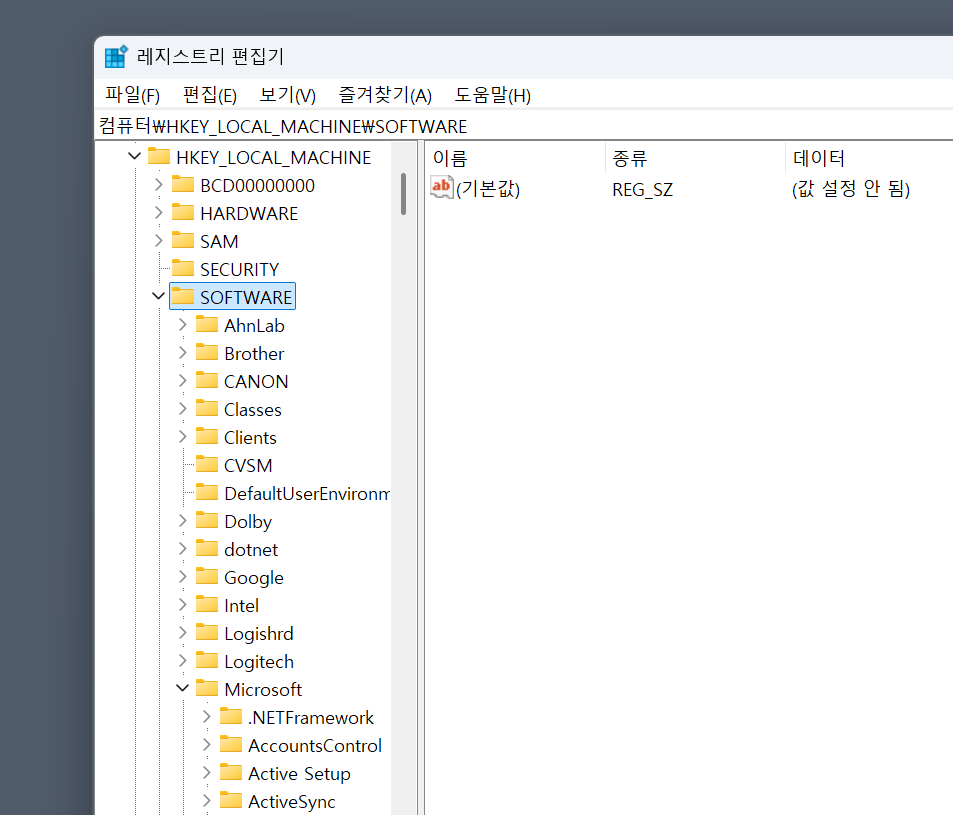Image resolution: width=953 pixels, height=815 pixels.
Task: Click the (값 설정 안 됨) data cell
Action: [x=851, y=189]
